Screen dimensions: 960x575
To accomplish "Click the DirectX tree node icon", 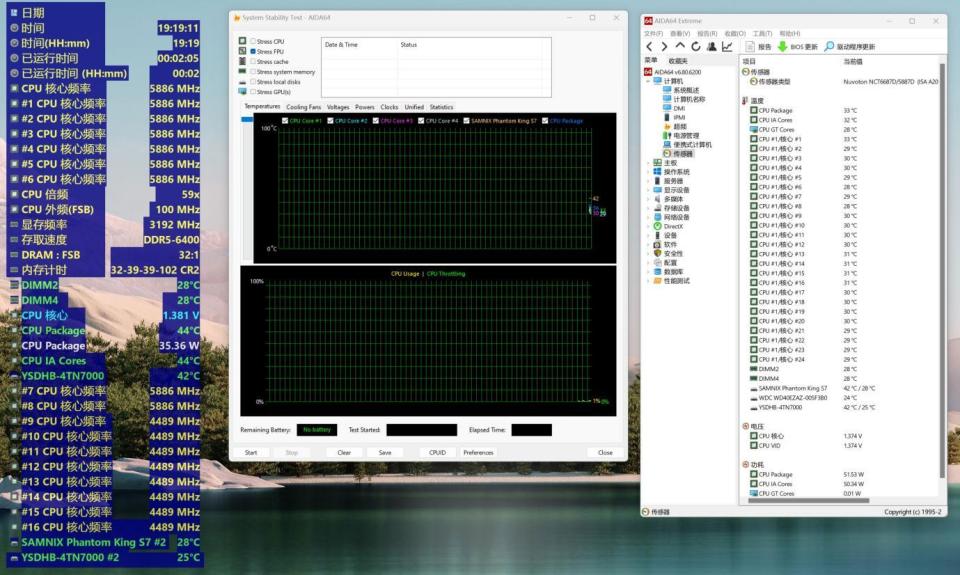I will [x=658, y=226].
